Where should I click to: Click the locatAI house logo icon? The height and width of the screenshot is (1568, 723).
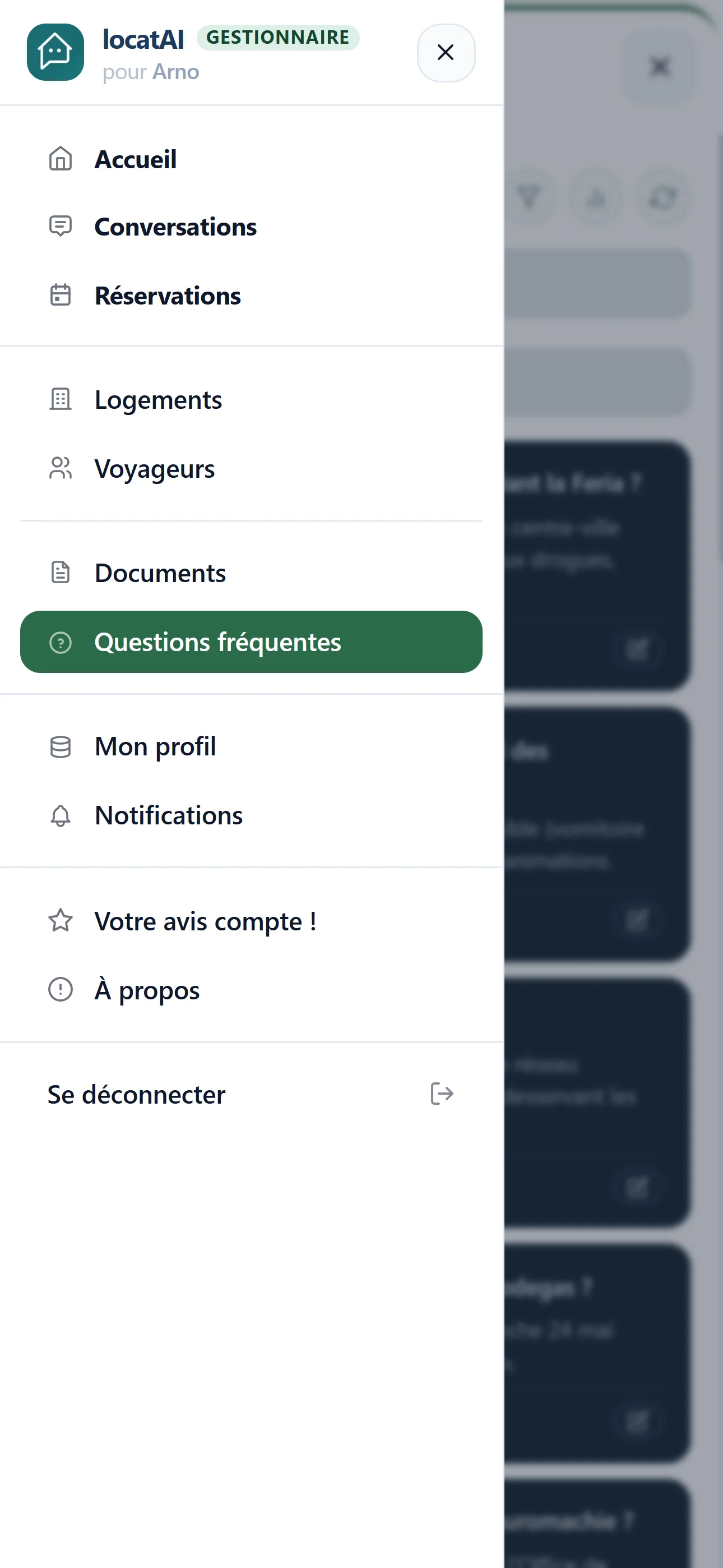[x=55, y=52]
